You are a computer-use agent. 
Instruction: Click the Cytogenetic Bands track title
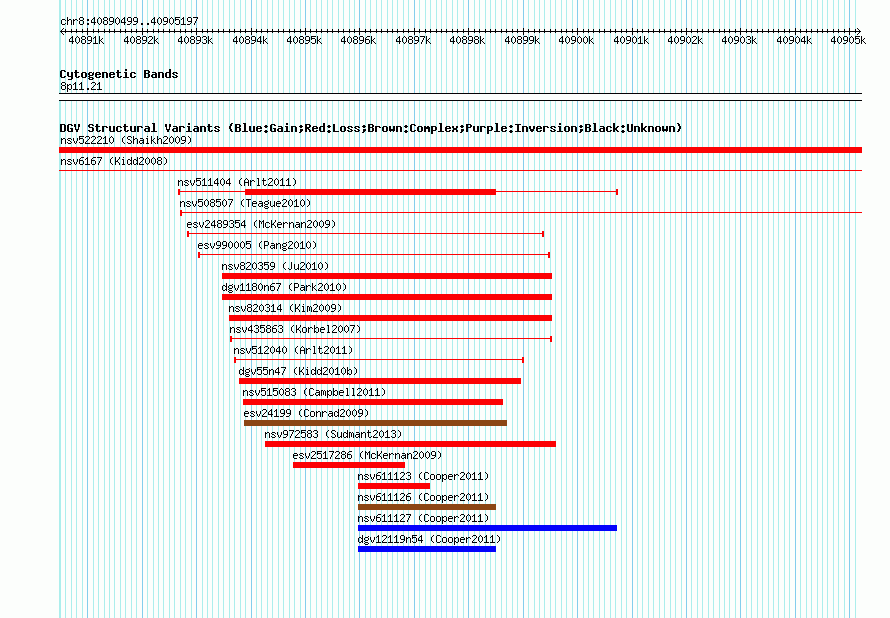(119, 74)
